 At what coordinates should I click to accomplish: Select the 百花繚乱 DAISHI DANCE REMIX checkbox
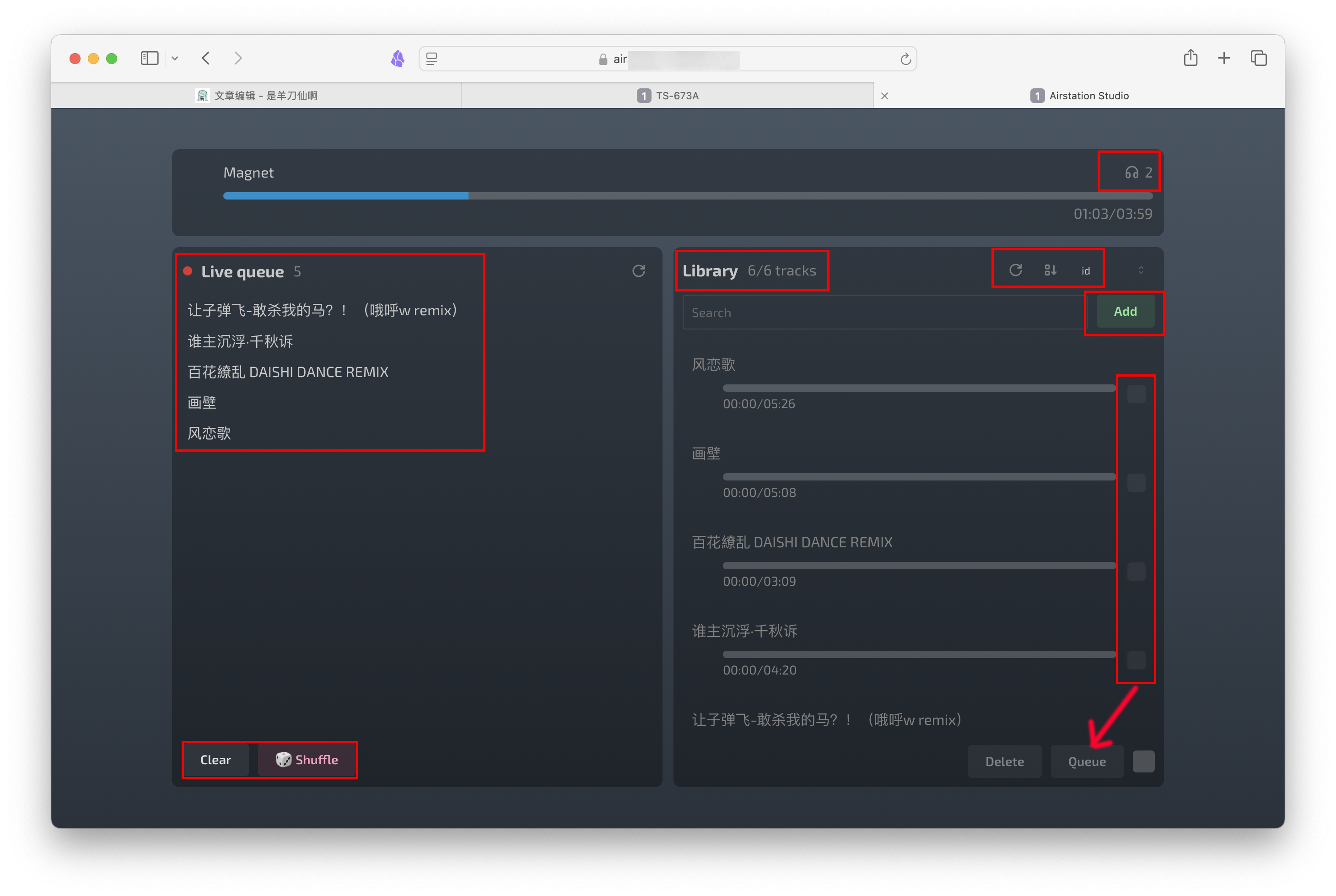pos(1136,572)
